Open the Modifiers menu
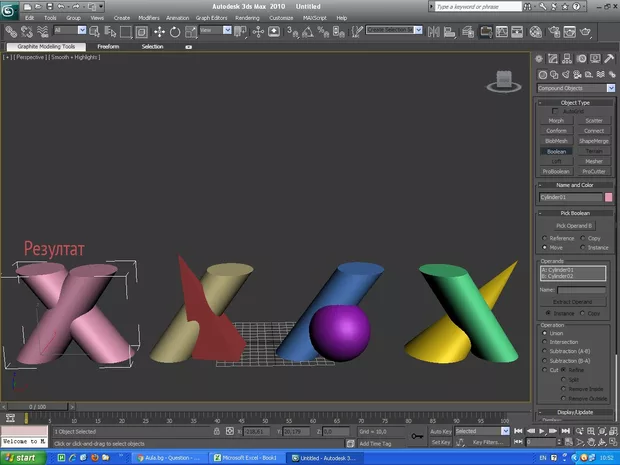The image size is (620, 465). (x=148, y=18)
